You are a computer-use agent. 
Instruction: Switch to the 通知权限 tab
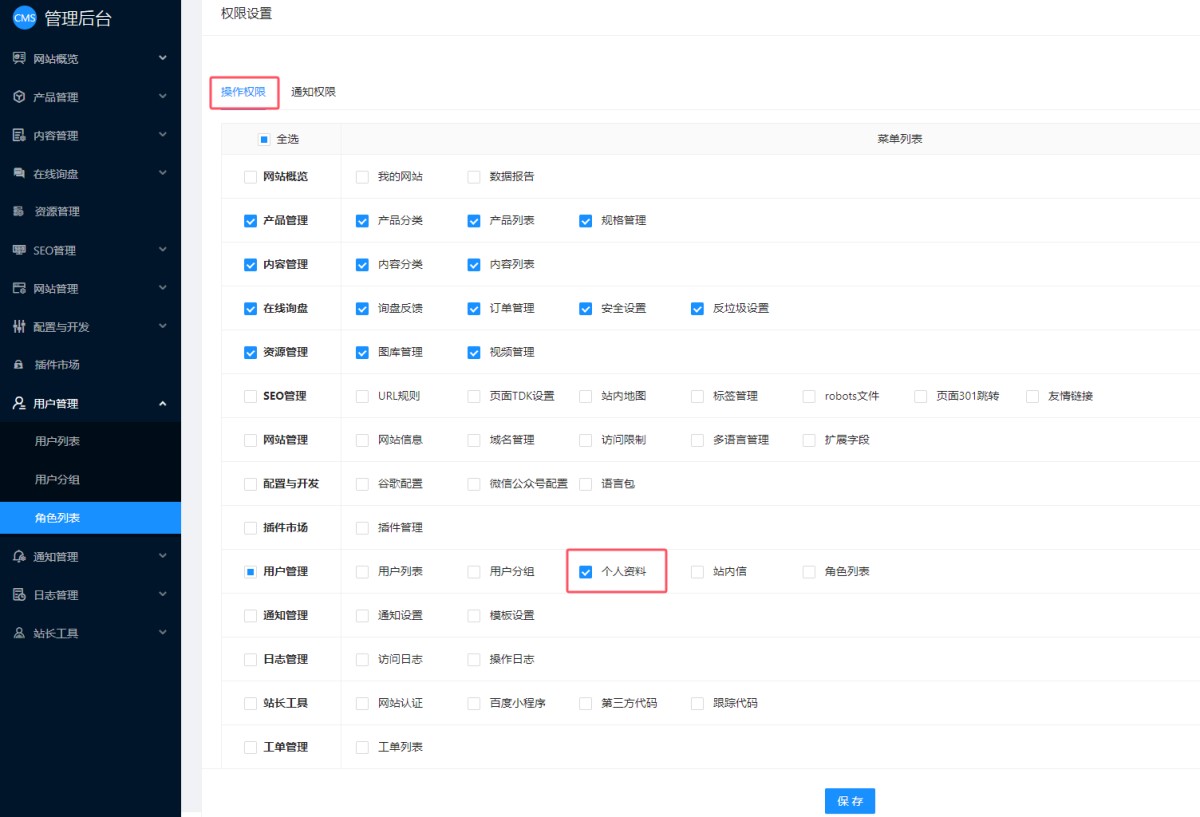click(313, 92)
